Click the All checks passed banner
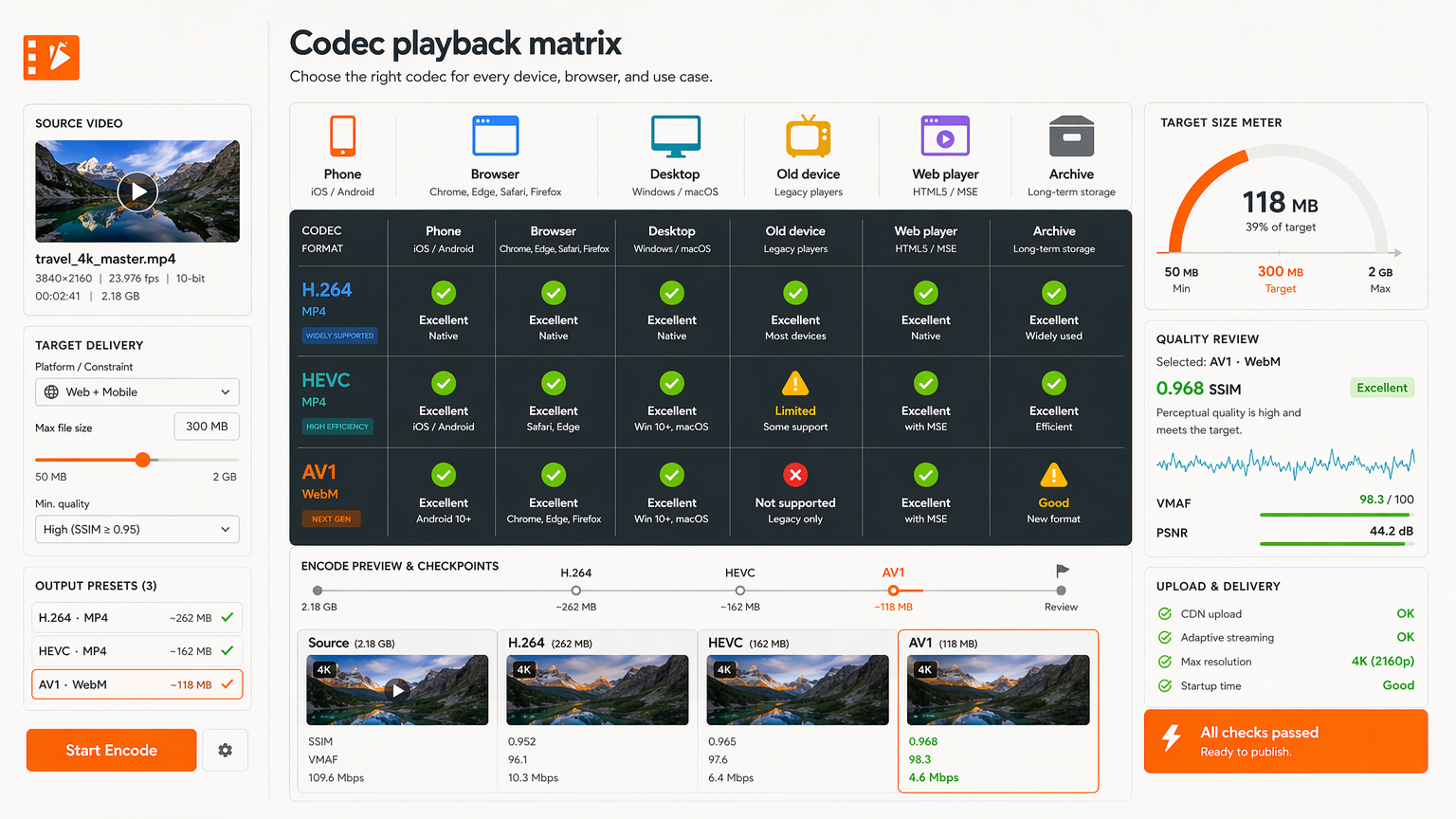Viewport: 1456px width, 819px height. coord(1285,741)
